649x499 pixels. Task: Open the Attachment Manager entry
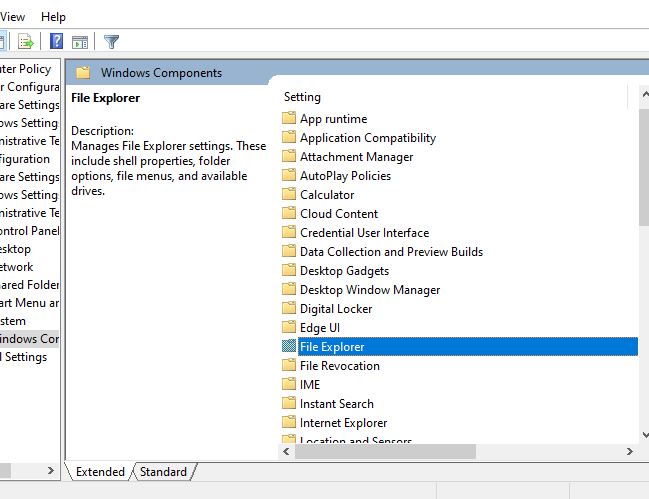click(357, 157)
